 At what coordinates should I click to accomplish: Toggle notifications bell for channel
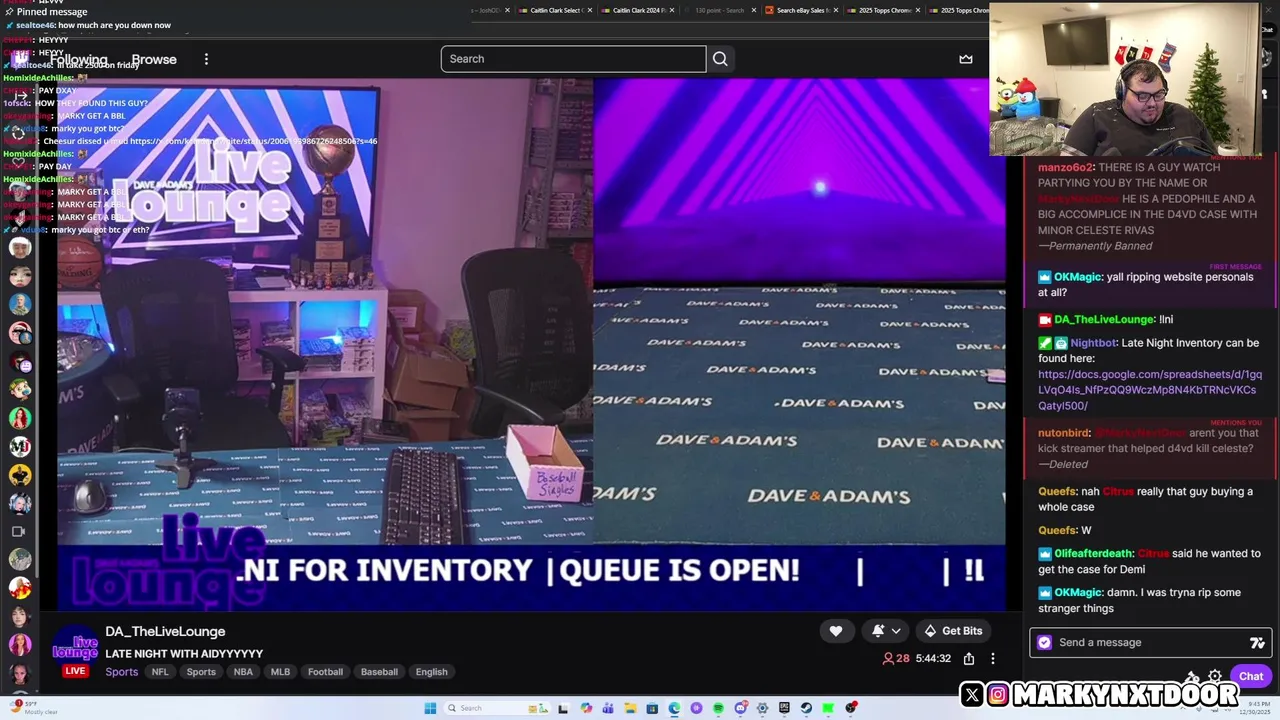tap(878, 631)
